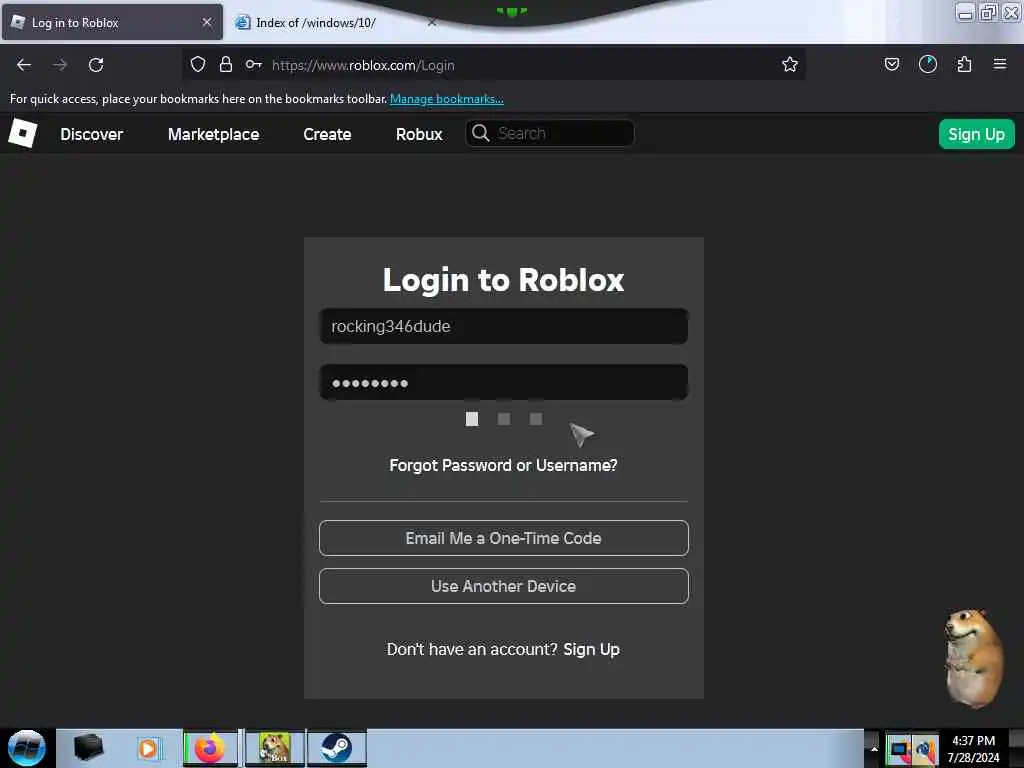Click the search magnifier icon in Roblox
Screen dimensions: 1024x768
481,133
